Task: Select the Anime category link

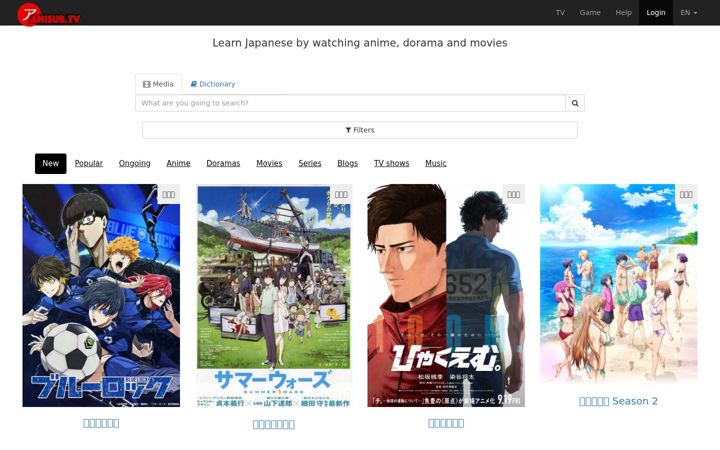Action: pos(178,163)
